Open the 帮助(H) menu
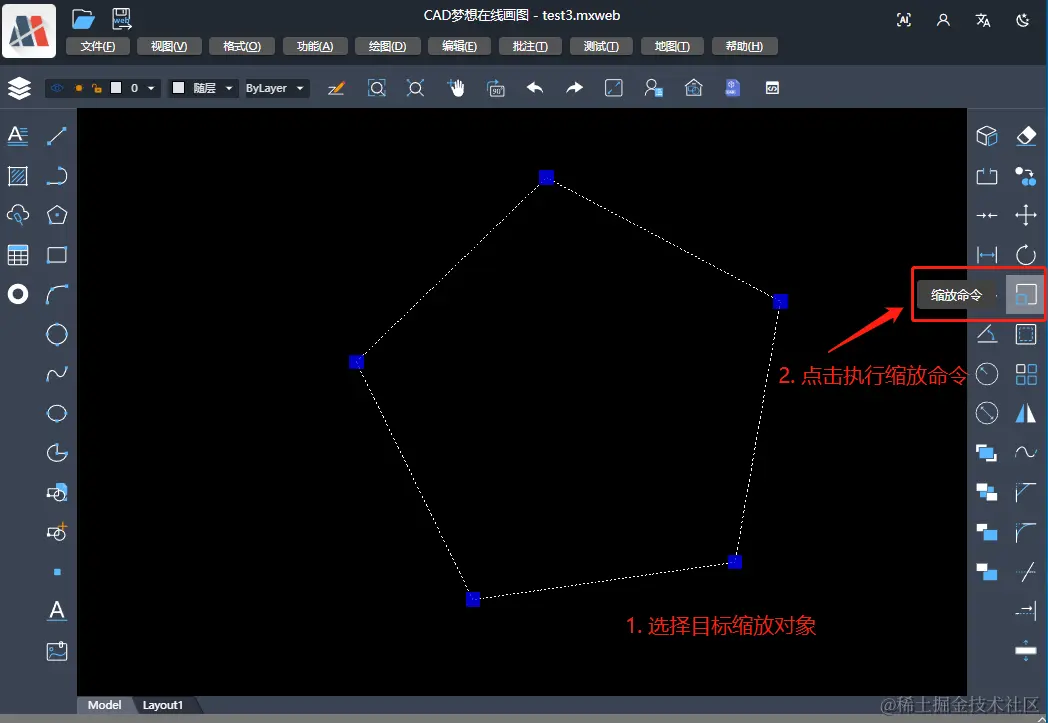1048x723 pixels. point(744,46)
